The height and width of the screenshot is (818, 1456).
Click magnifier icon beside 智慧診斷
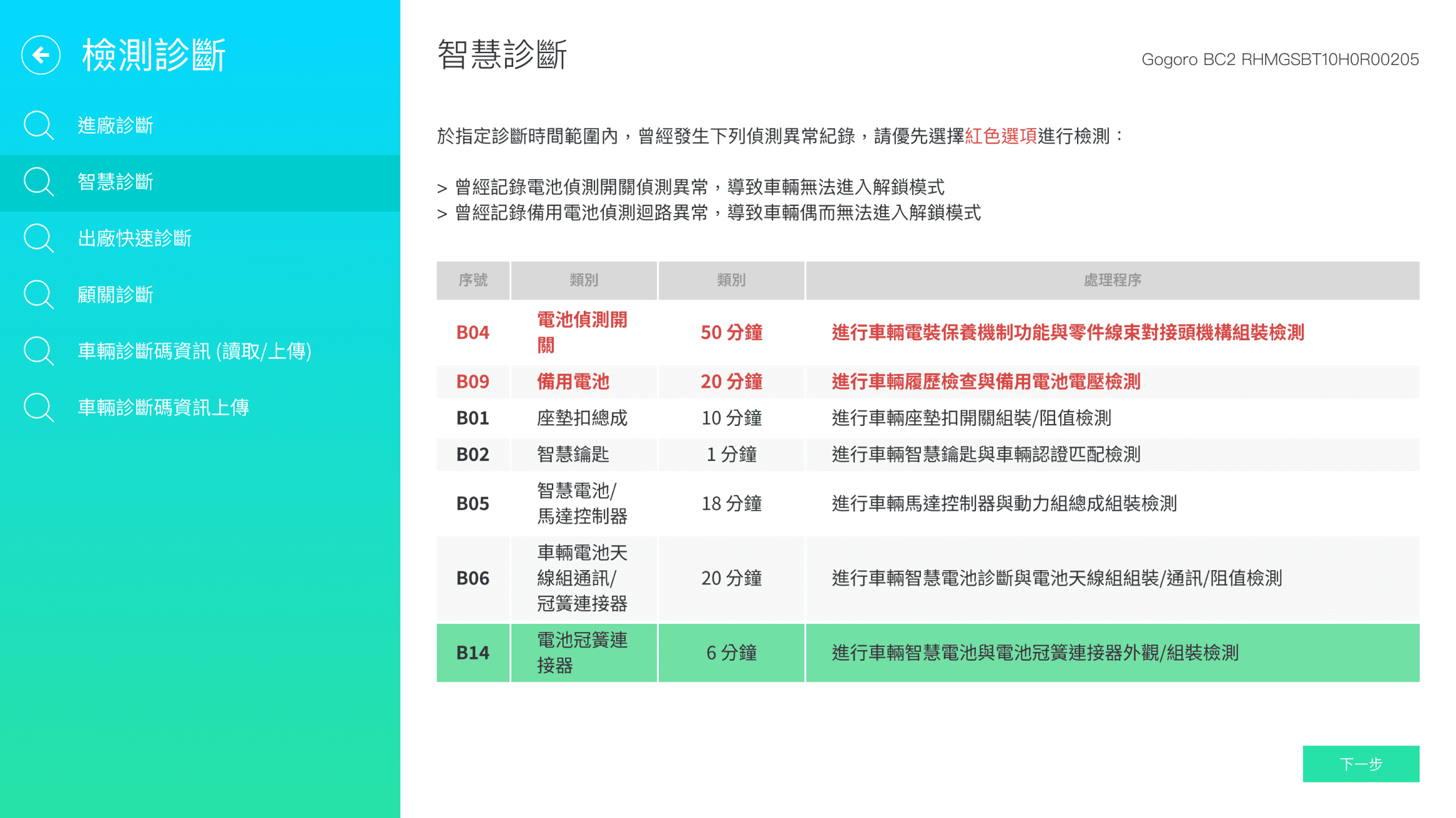[38, 182]
